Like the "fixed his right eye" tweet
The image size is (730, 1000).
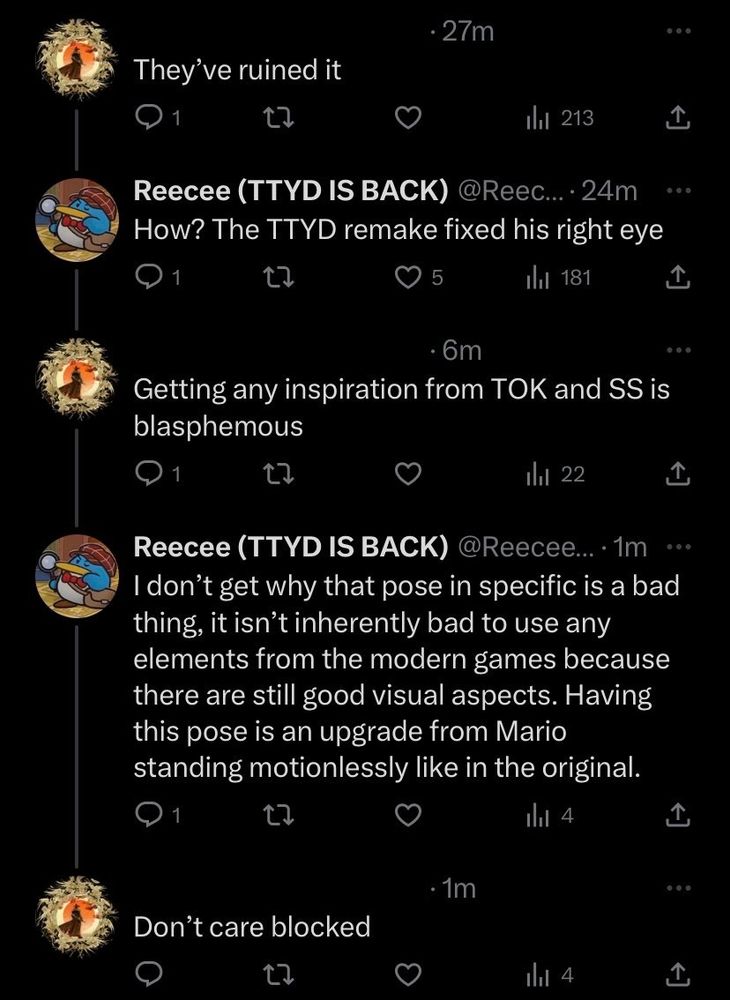[x=405, y=278]
